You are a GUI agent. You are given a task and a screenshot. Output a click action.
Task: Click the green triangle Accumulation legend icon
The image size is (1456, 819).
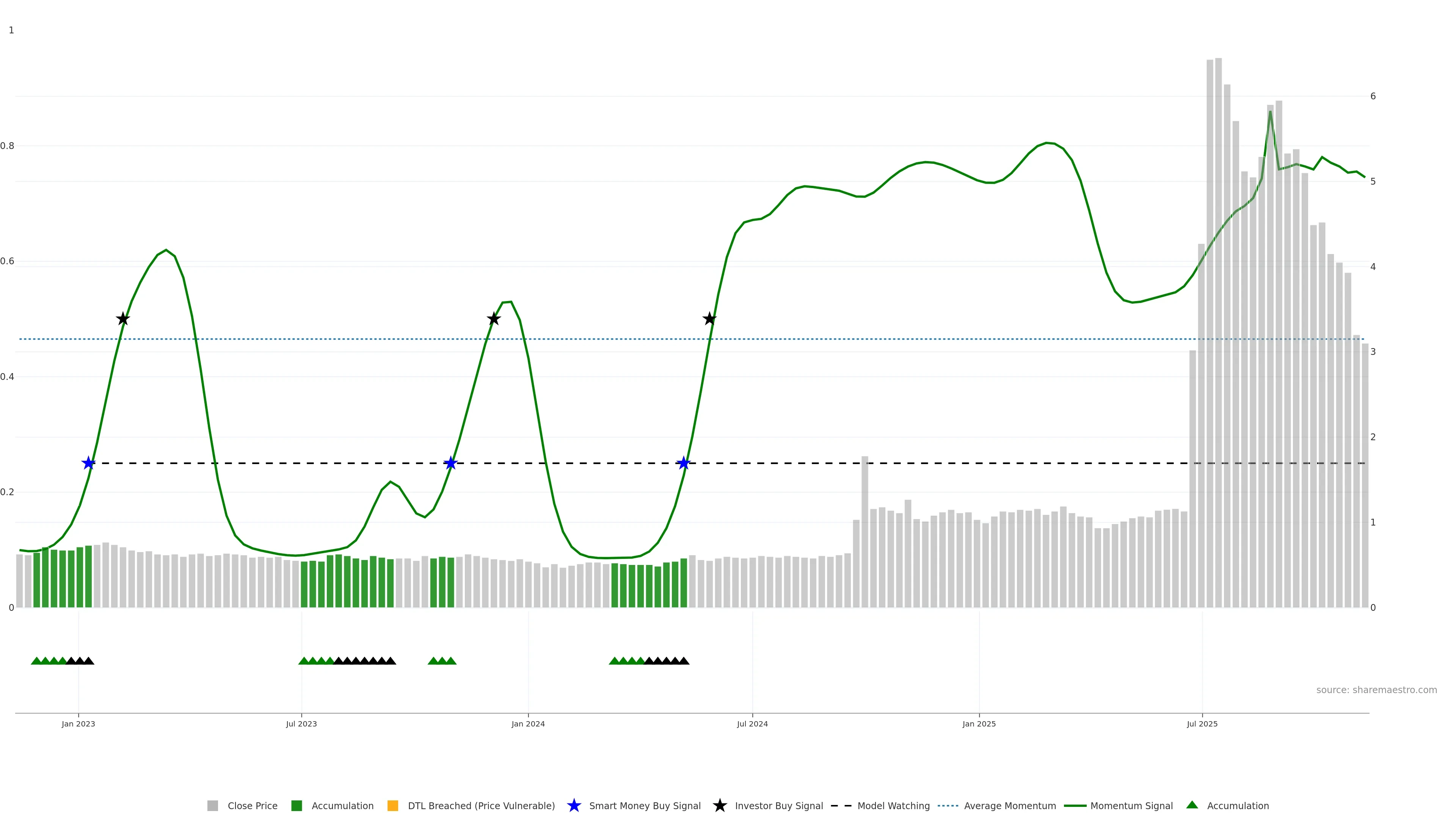tap(1192, 805)
